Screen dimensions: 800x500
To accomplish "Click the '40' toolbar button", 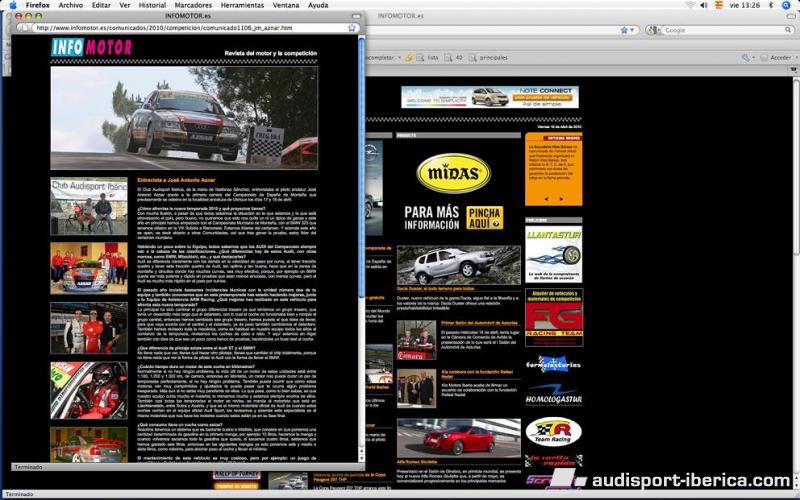I will [454, 58].
